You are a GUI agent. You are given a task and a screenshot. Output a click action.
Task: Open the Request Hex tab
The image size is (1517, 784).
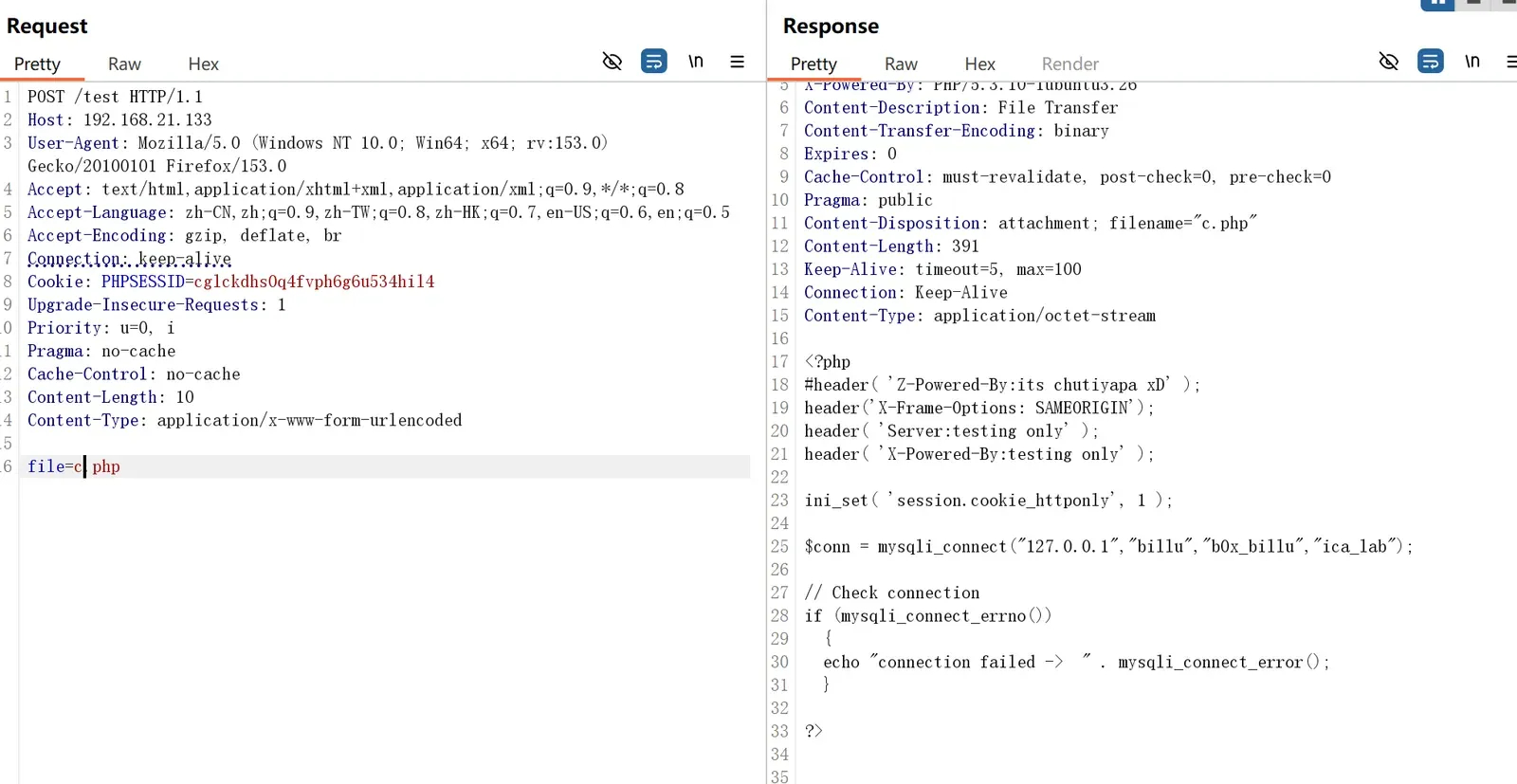203,64
